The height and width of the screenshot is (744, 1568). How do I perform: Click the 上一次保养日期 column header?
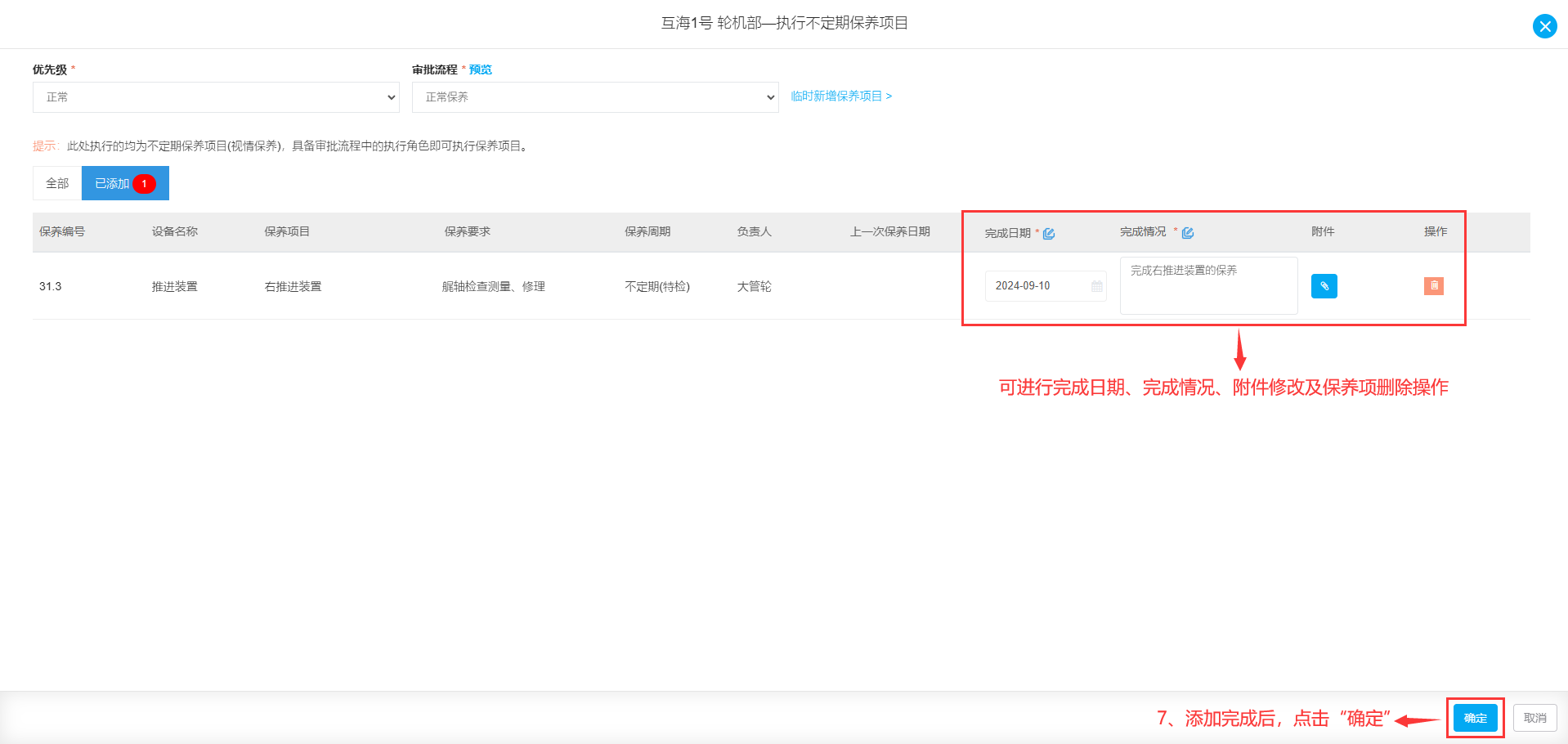point(890,231)
